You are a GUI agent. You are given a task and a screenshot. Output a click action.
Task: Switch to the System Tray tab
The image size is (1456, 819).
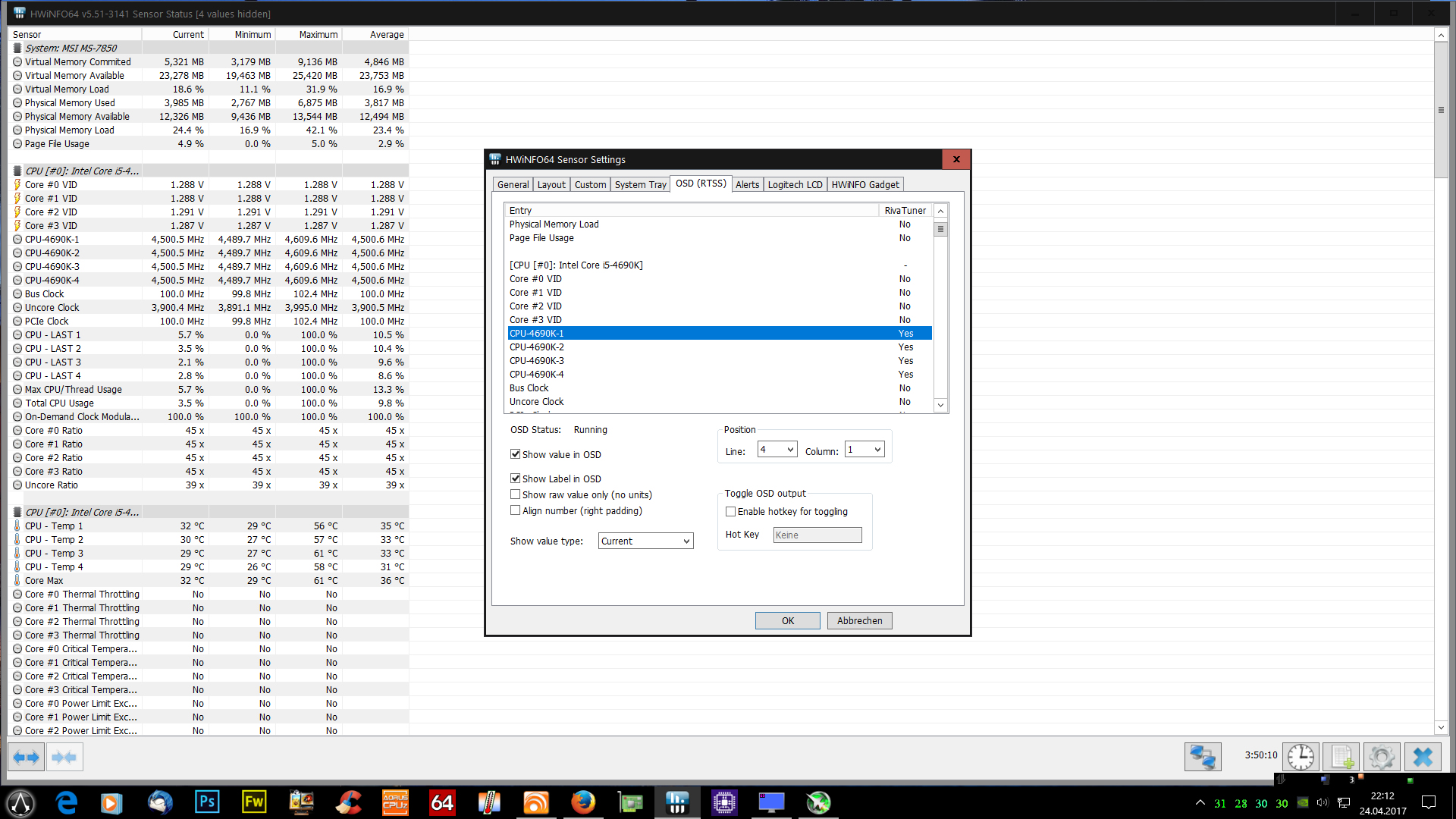click(640, 184)
